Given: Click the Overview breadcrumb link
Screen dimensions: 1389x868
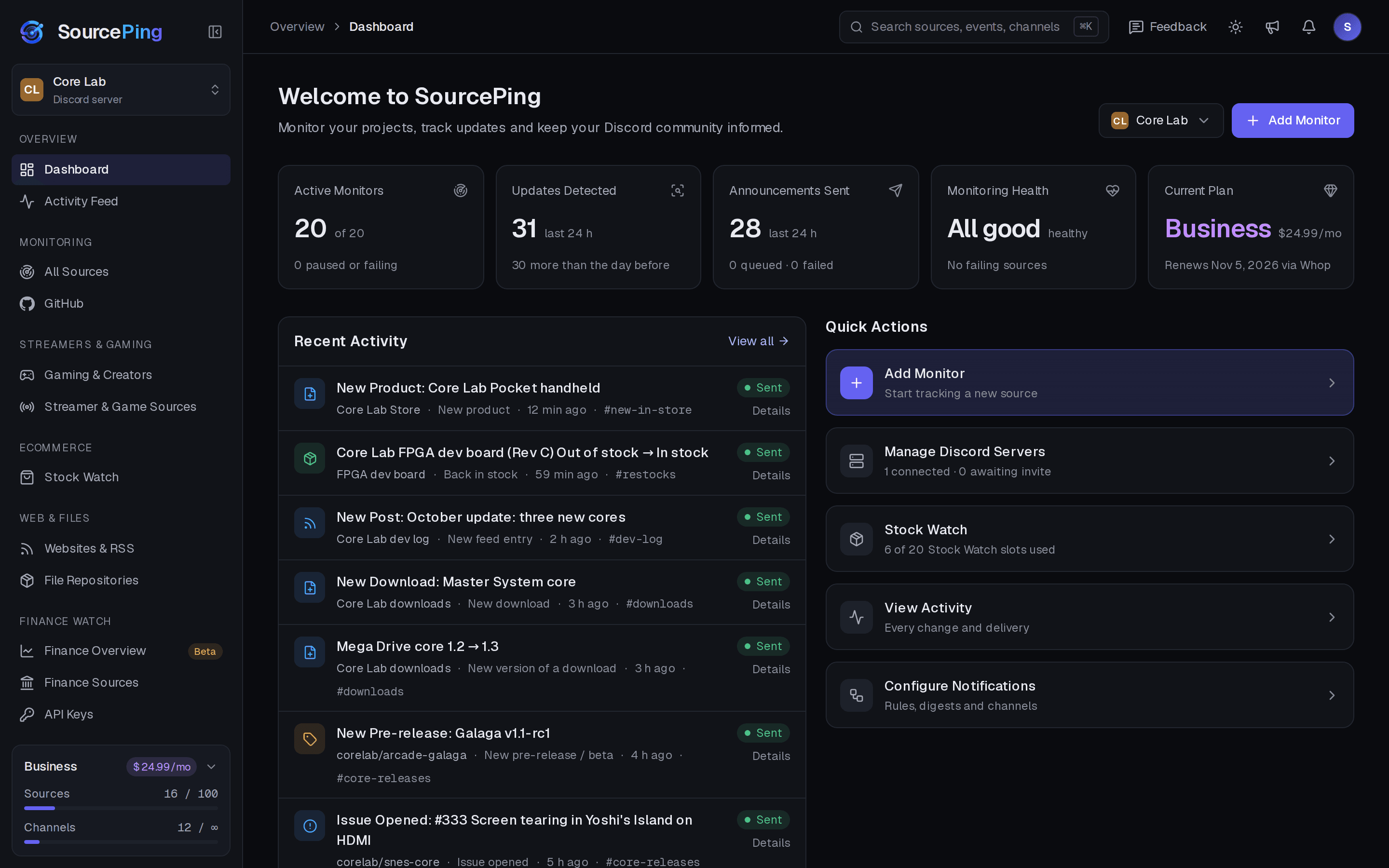Looking at the screenshot, I should tap(297, 27).
